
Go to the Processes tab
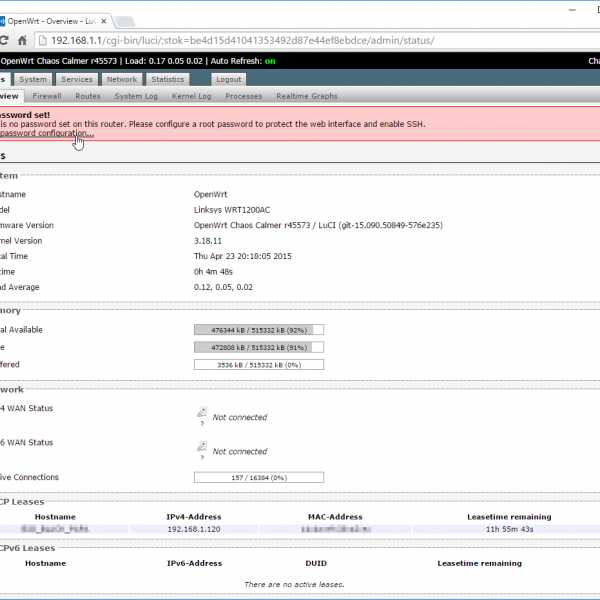pyautogui.click(x=244, y=96)
